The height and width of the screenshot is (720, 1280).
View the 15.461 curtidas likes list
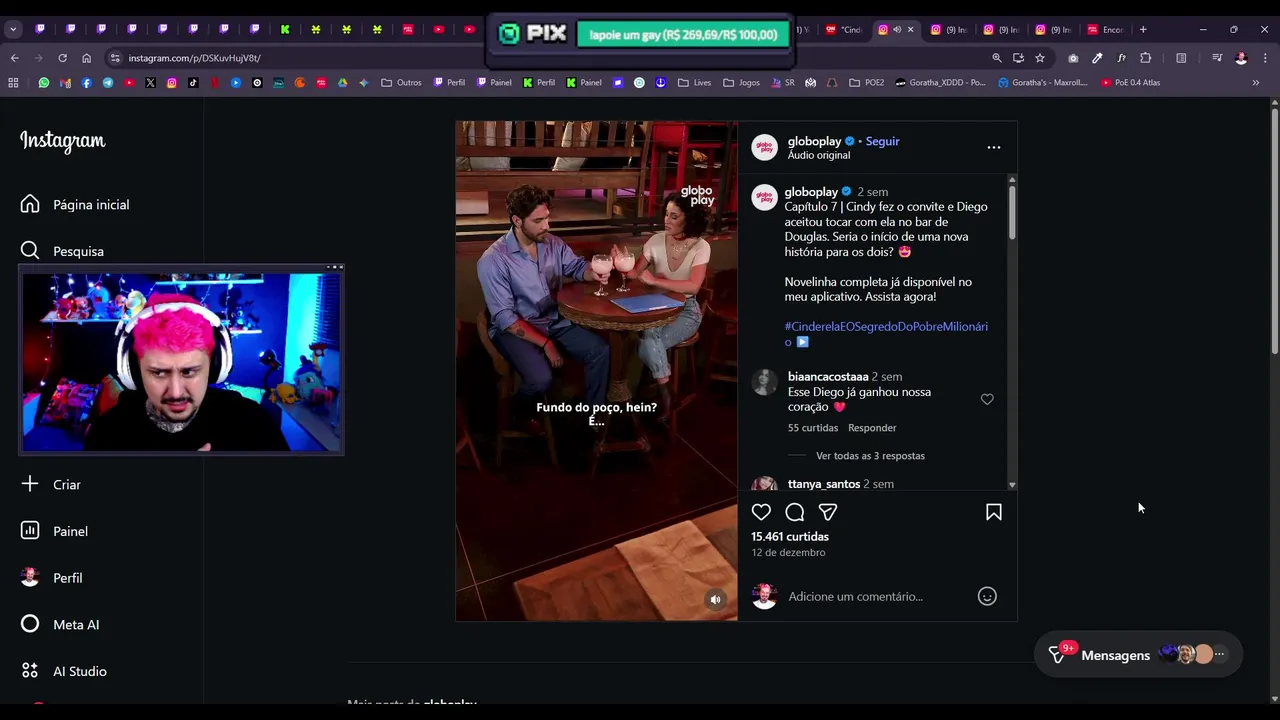coord(790,537)
